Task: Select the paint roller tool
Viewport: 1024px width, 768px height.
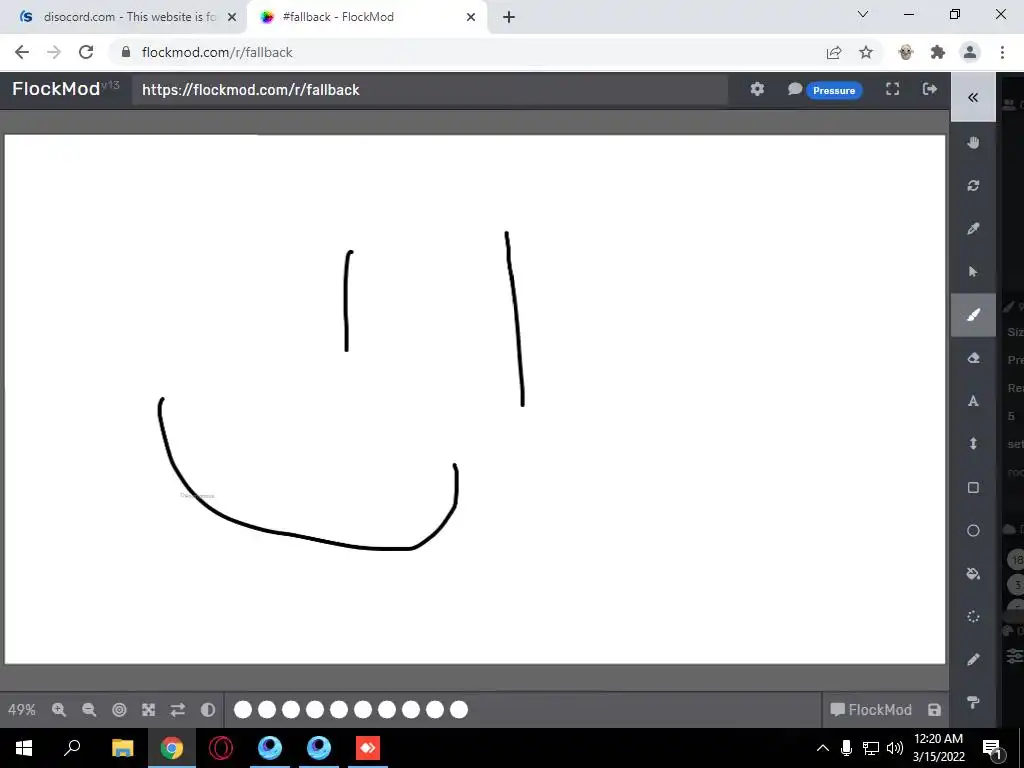Action: [973, 703]
